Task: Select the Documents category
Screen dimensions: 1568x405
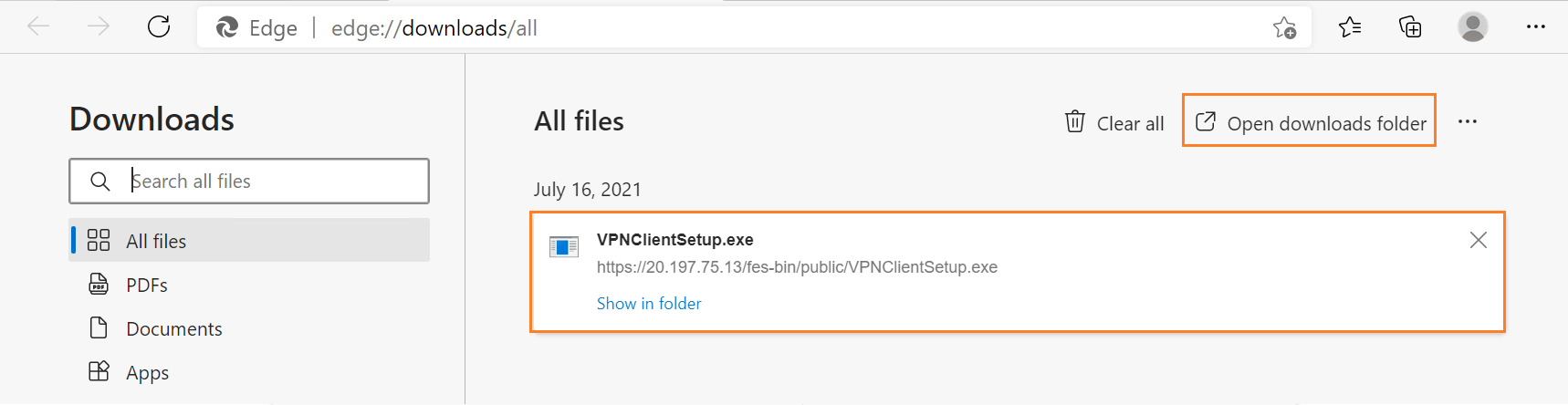Action: tap(249, 328)
